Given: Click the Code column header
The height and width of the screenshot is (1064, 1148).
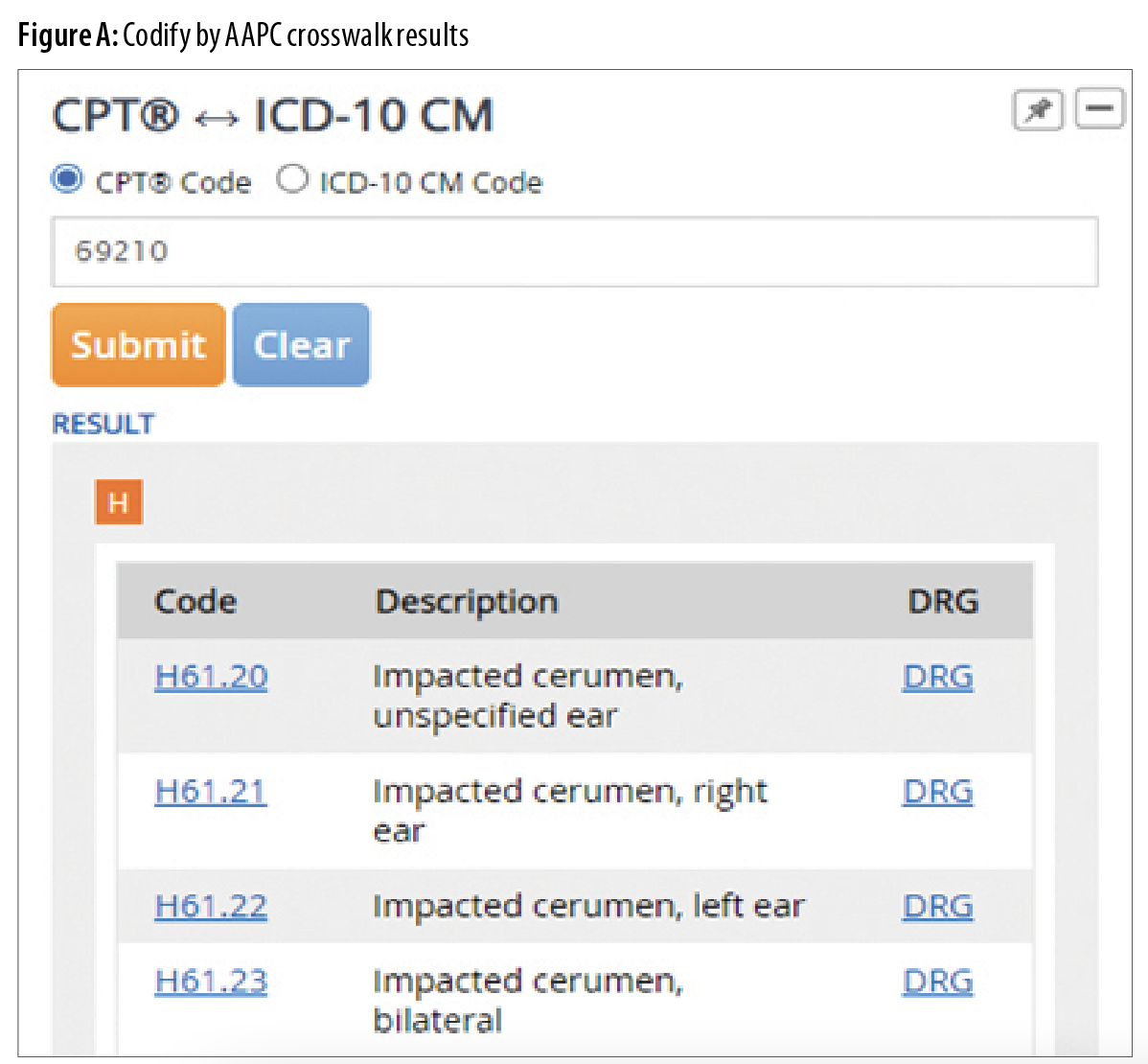Looking at the screenshot, I should 195,602.
